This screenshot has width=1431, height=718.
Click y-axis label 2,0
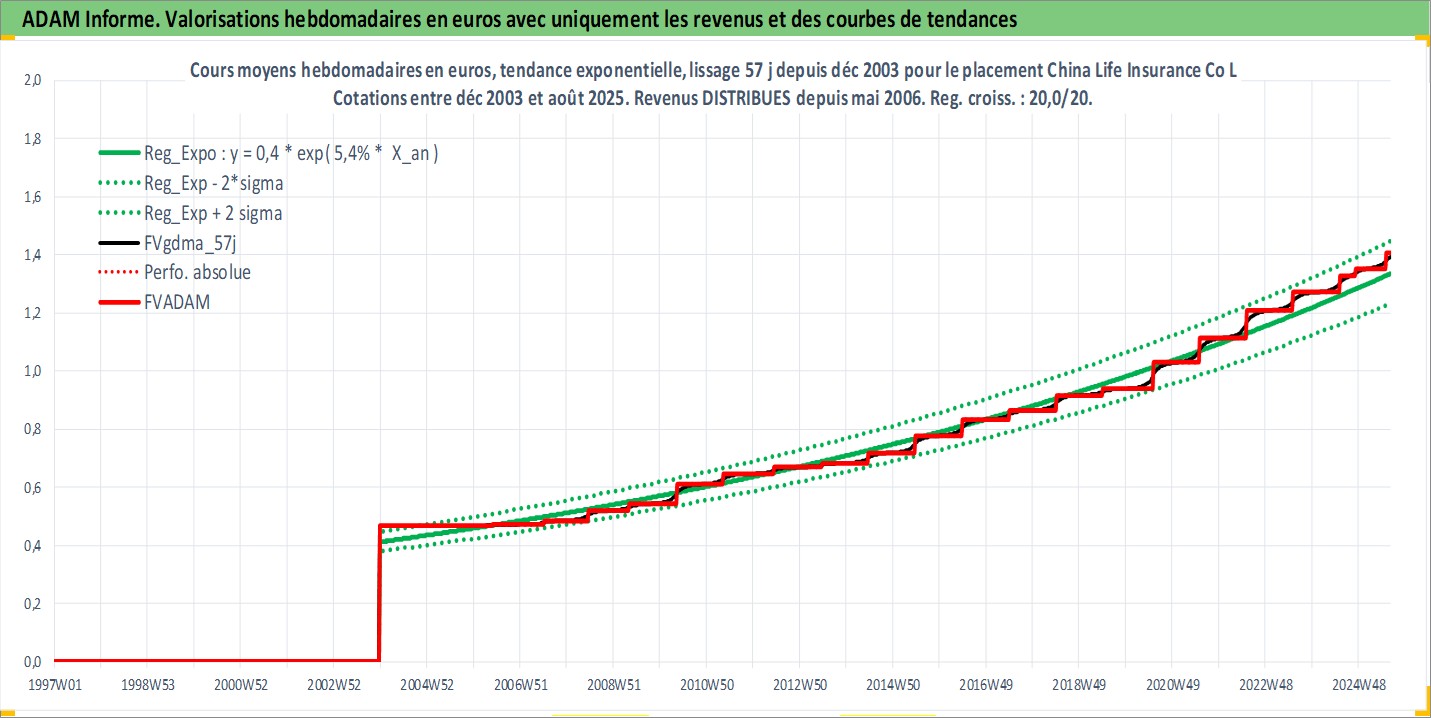point(31,81)
